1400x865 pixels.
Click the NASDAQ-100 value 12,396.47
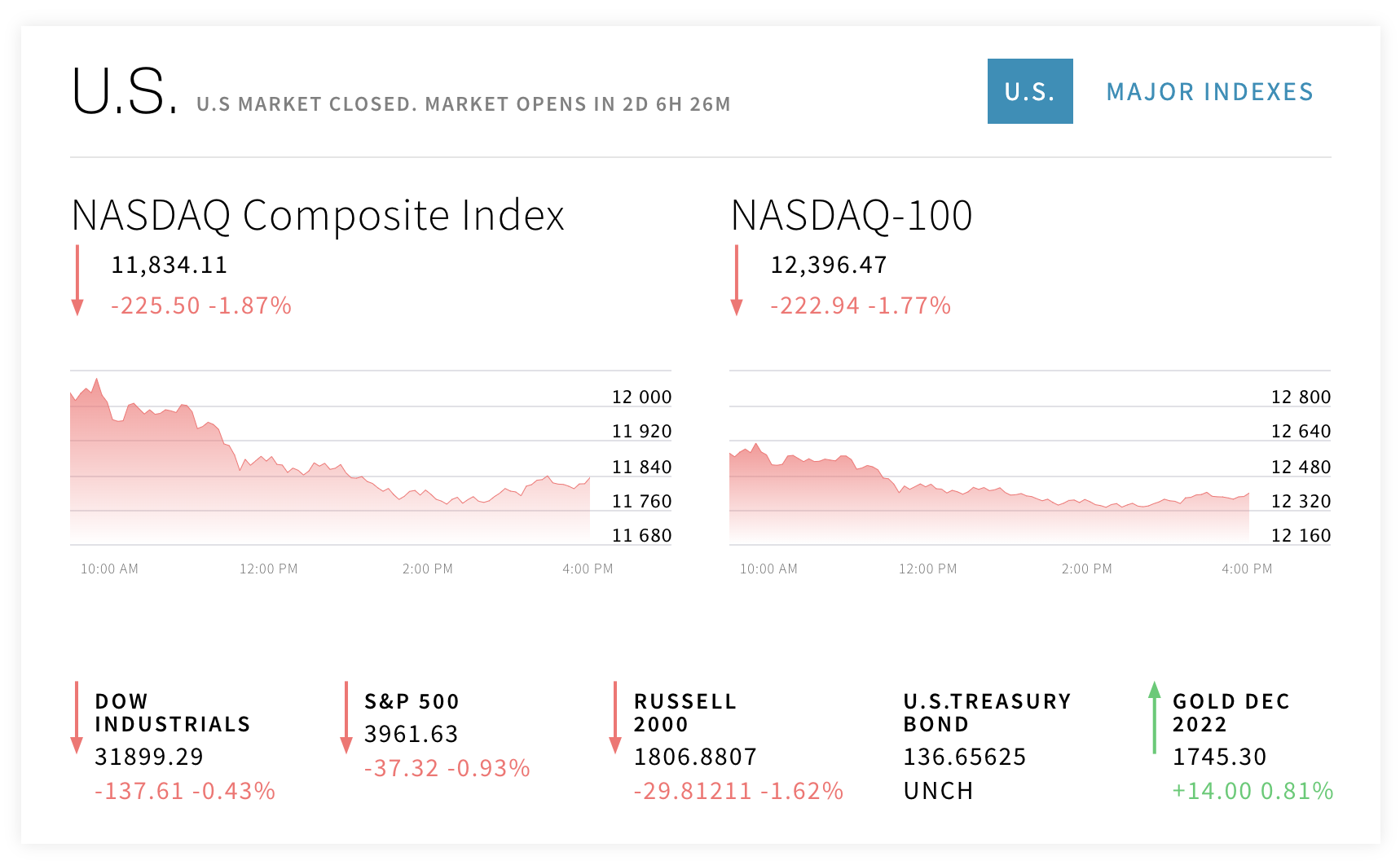(829, 266)
